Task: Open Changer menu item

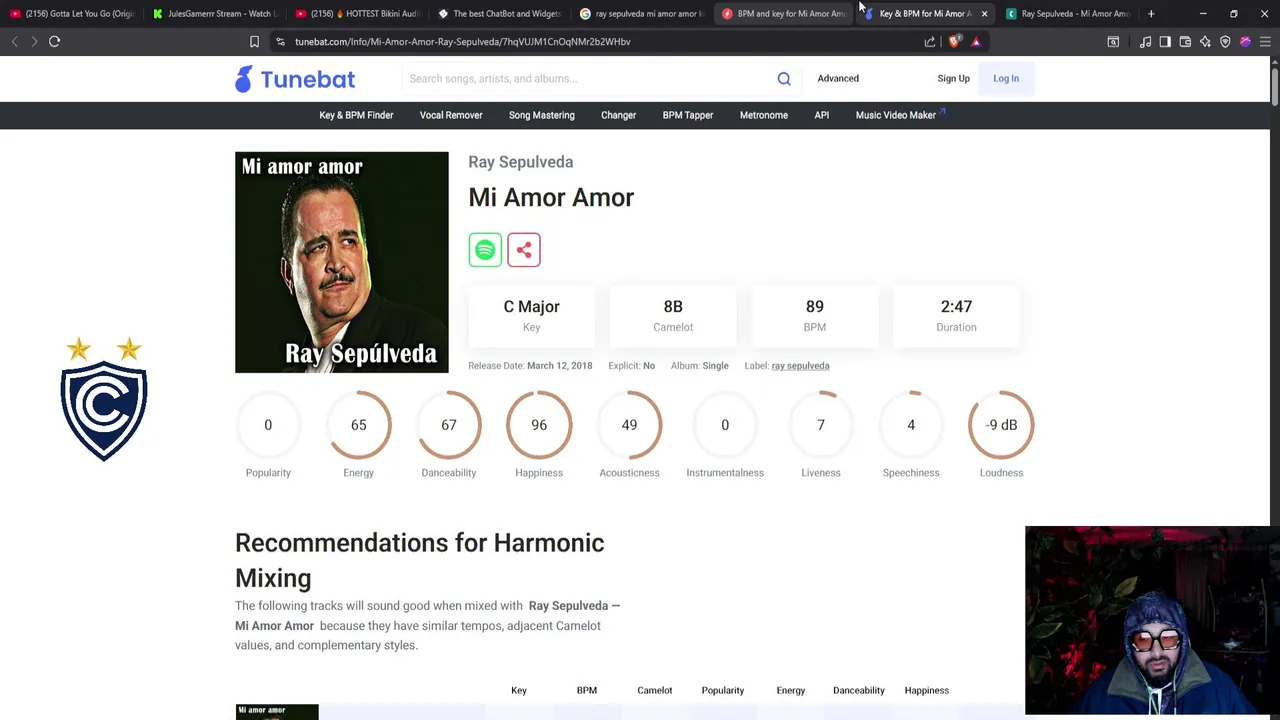Action: tap(618, 115)
